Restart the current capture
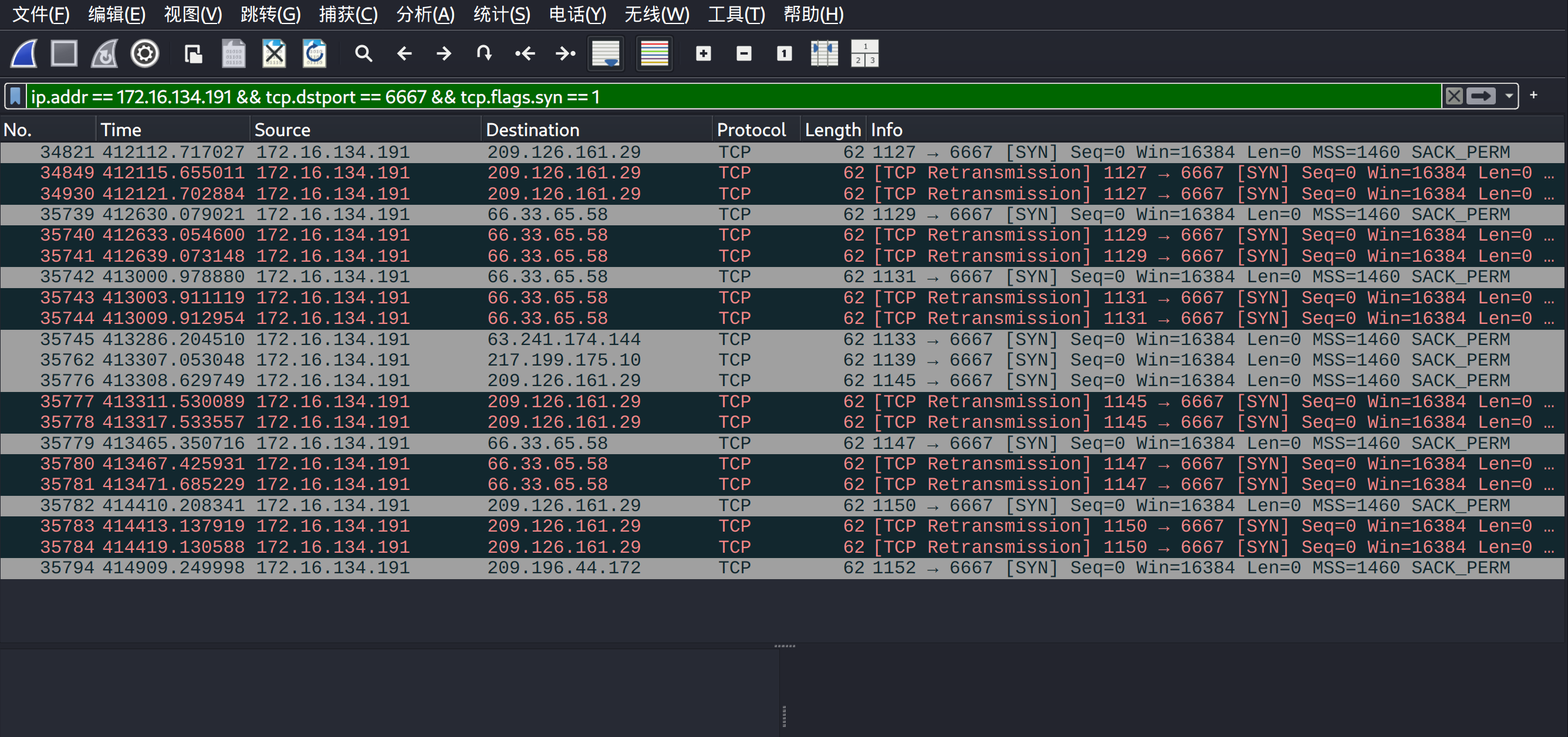This screenshot has height=737, width=1568. coord(104,53)
